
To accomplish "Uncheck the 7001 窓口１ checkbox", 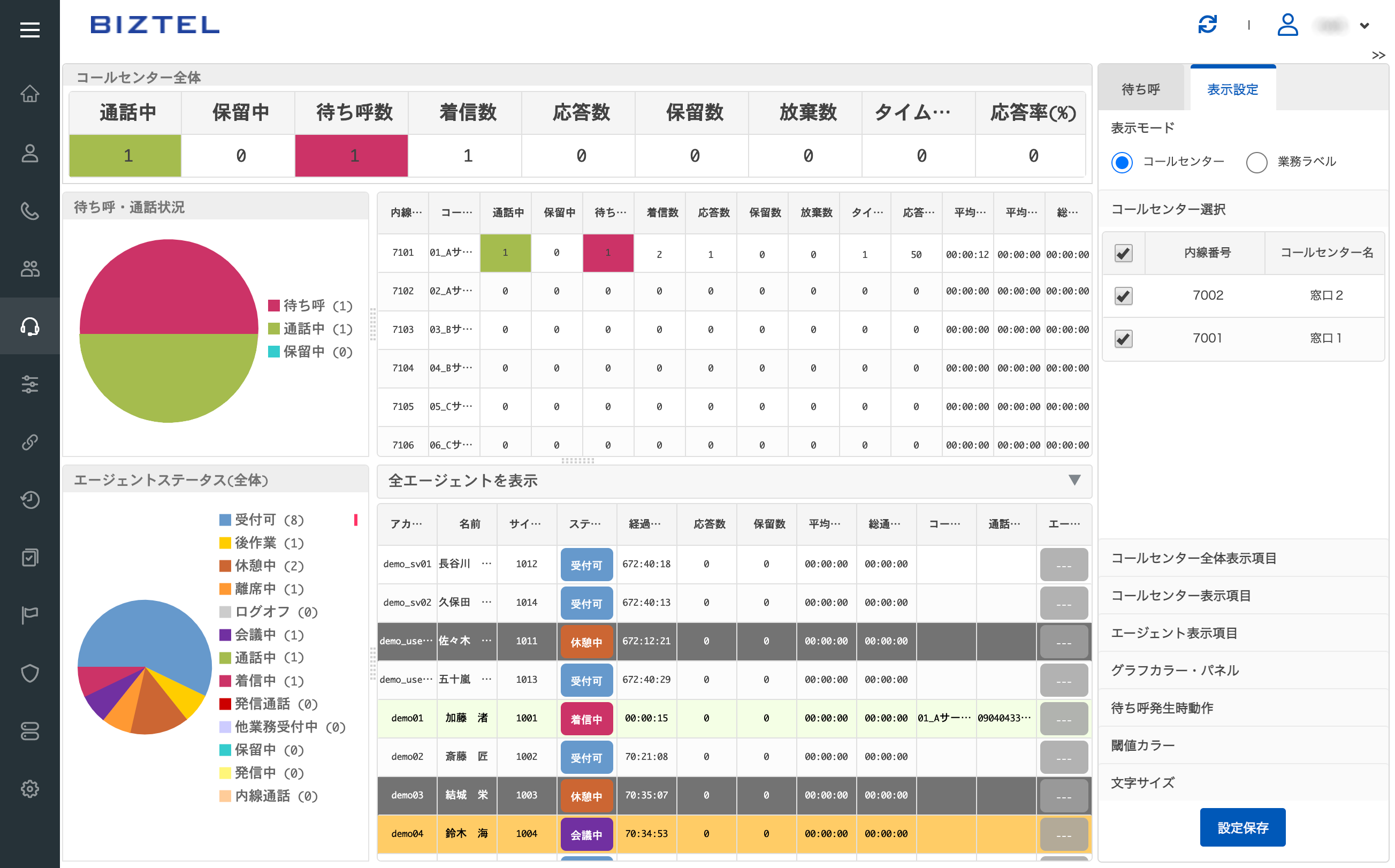I will tap(1123, 339).
